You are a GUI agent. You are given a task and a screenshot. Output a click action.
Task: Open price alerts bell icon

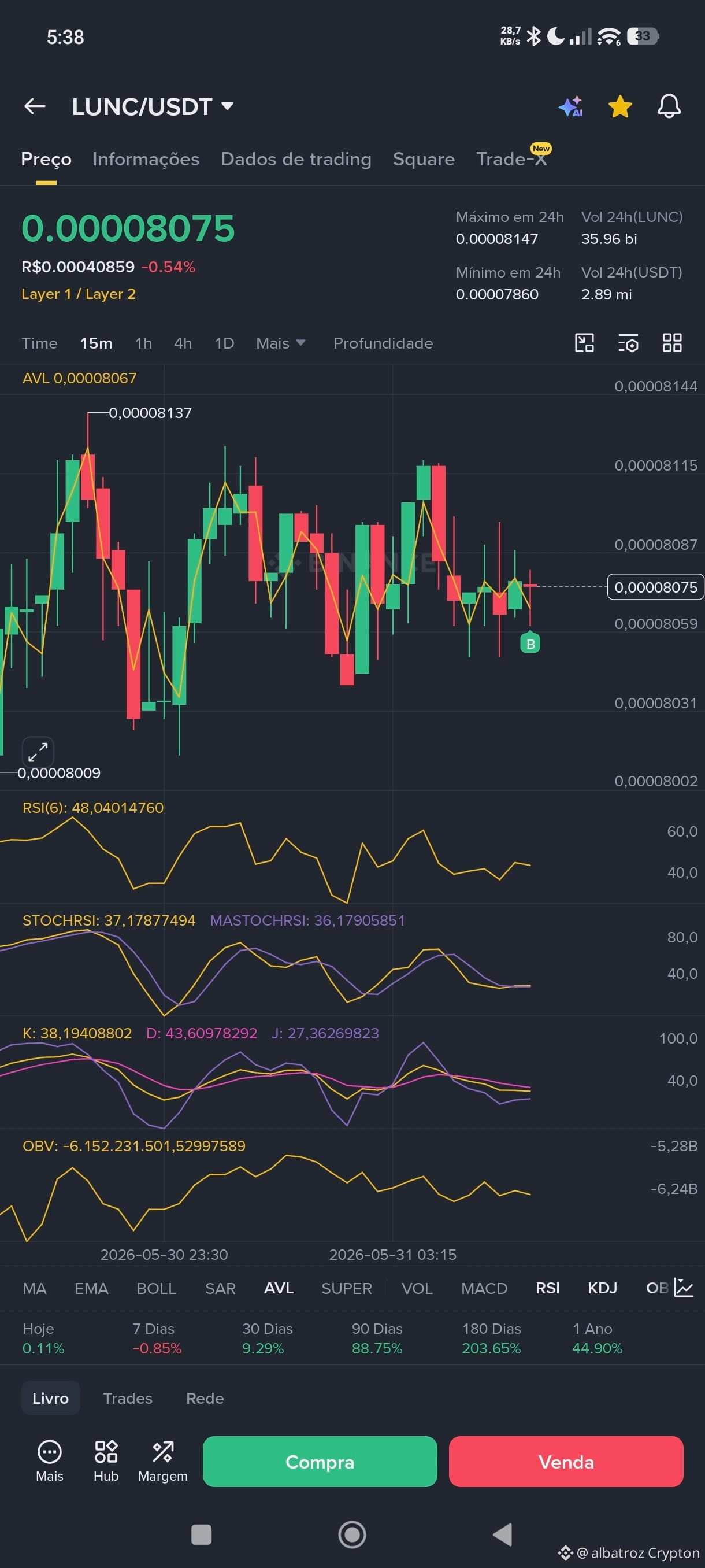pos(669,106)
